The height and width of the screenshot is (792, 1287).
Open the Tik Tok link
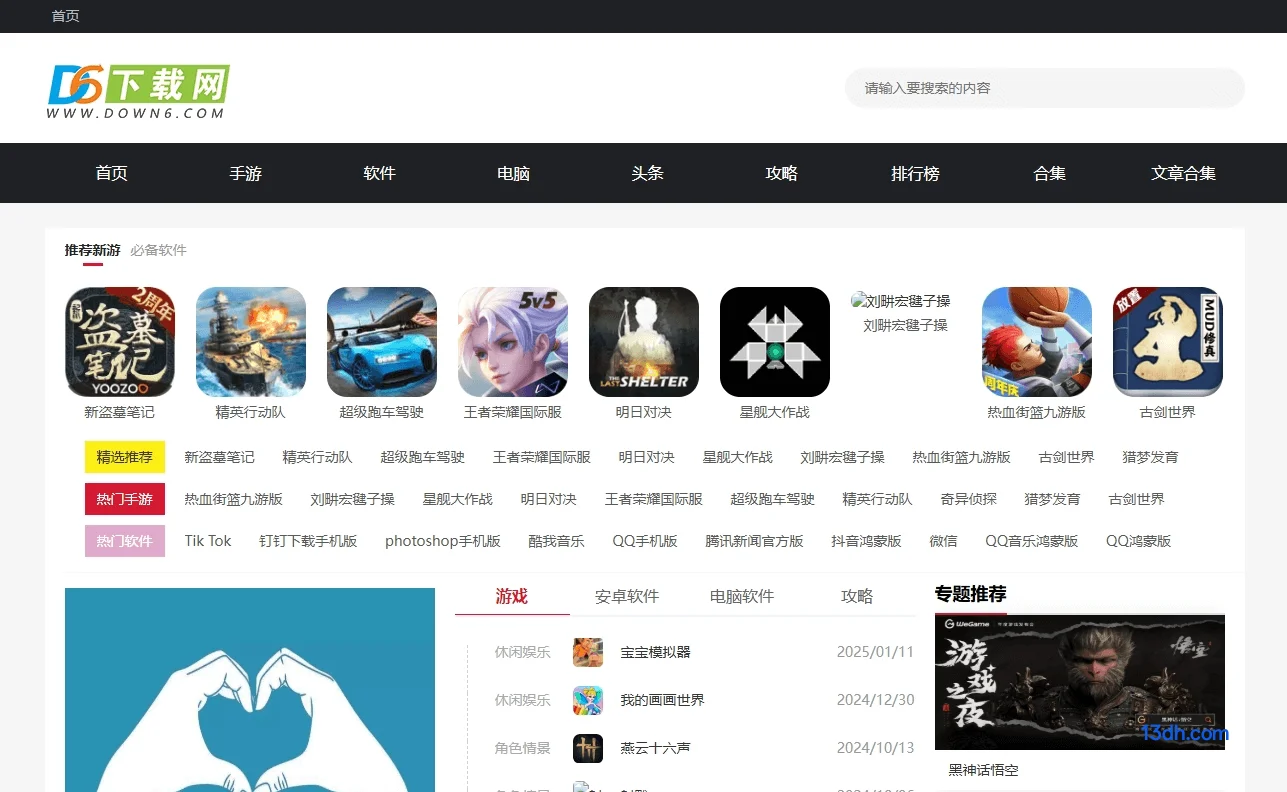coord(208,541)
